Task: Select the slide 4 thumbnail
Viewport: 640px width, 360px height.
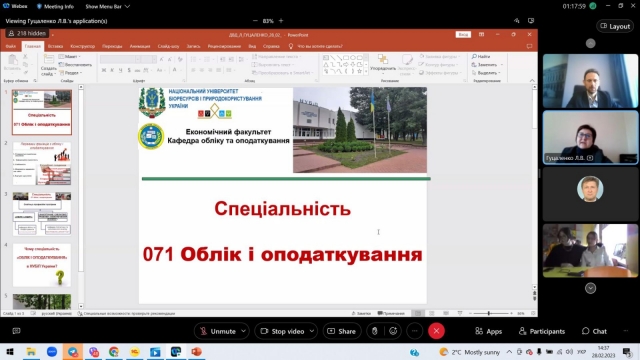Action: (x=42, y=265)
